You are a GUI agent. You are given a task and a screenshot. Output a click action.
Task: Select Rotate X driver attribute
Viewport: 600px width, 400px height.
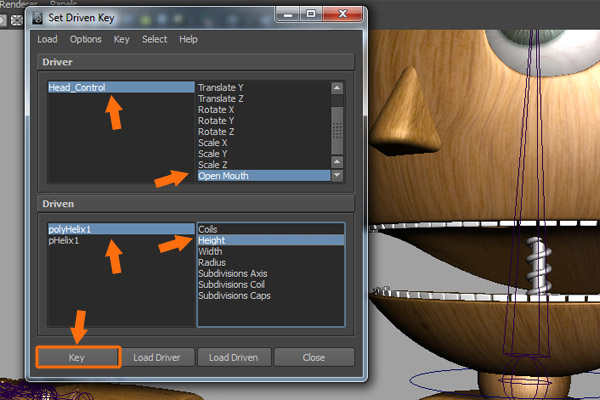tap(263, 110)
